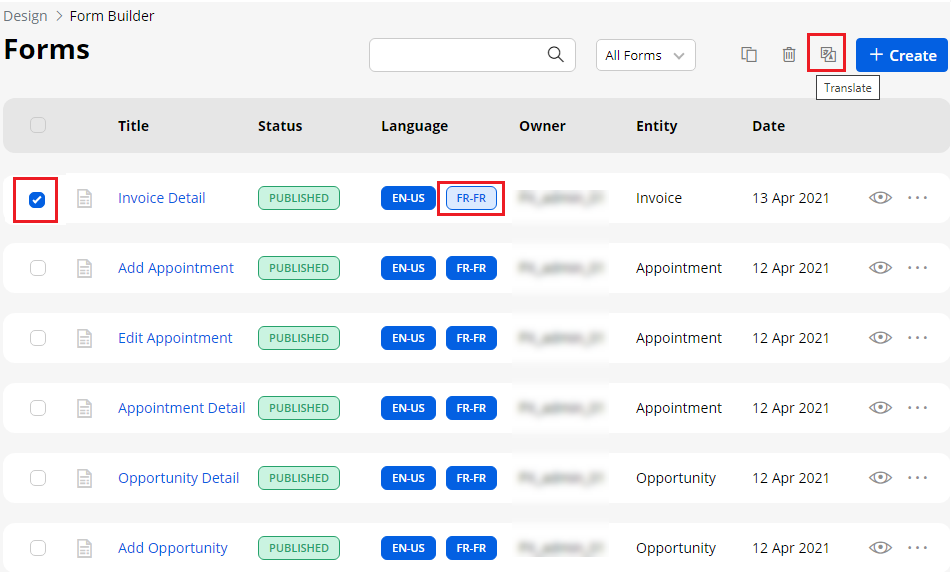Check the Add Appointment row checkbox
This screenshot has width=951, height=572.
tap(38, 268)
